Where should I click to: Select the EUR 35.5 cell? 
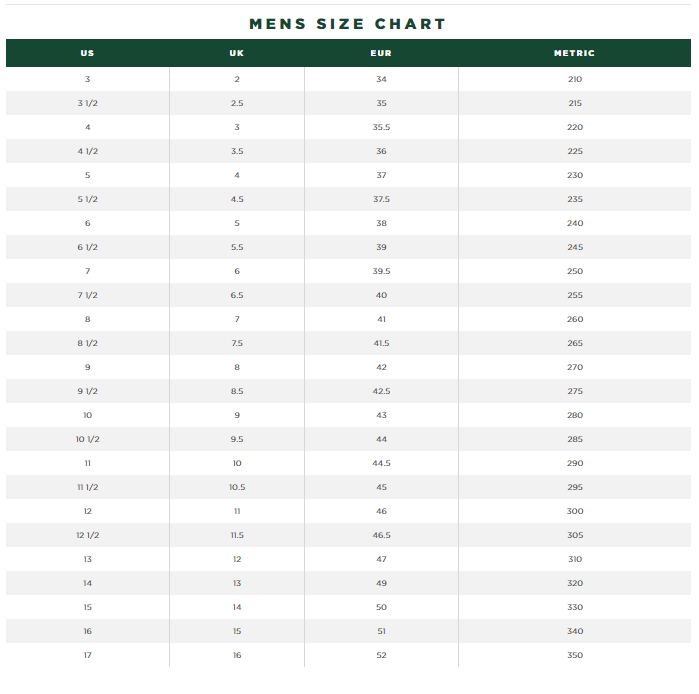point(381,127)
